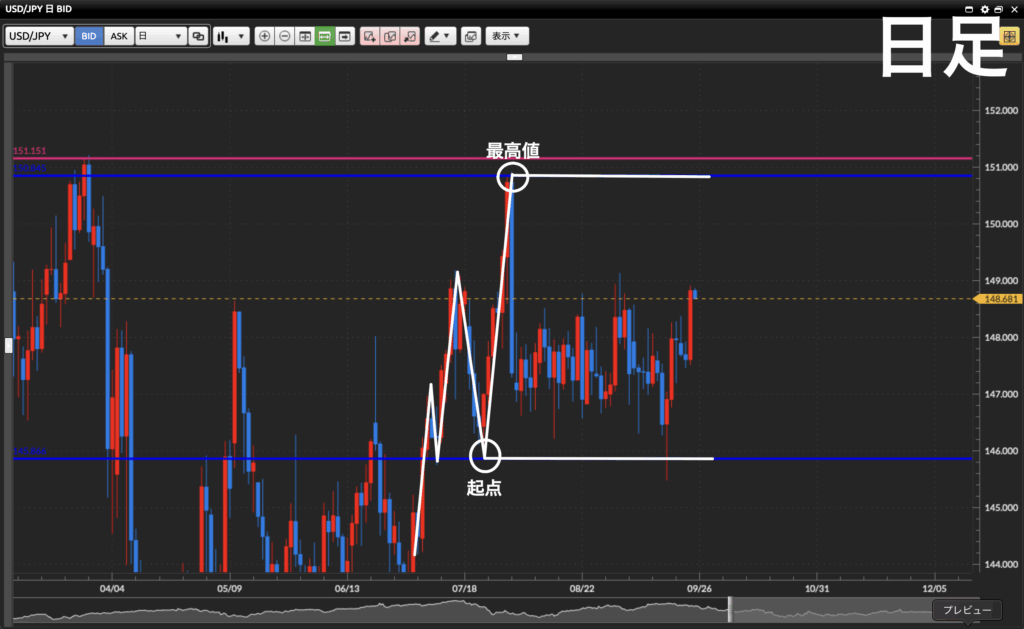Click the overview navigator strip below the chart
The height and width of the screenshot is (629, 1024).
496,610
